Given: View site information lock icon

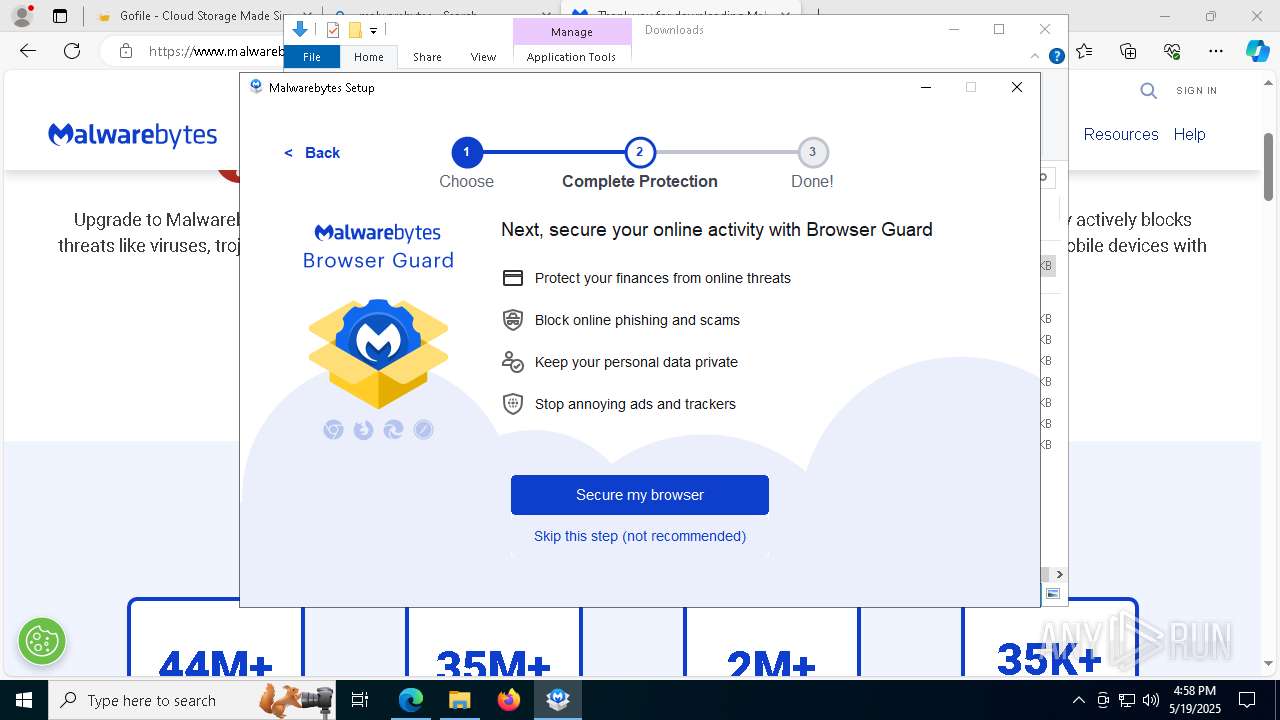Looking at the screenshot, I should [x=126, y=51].
